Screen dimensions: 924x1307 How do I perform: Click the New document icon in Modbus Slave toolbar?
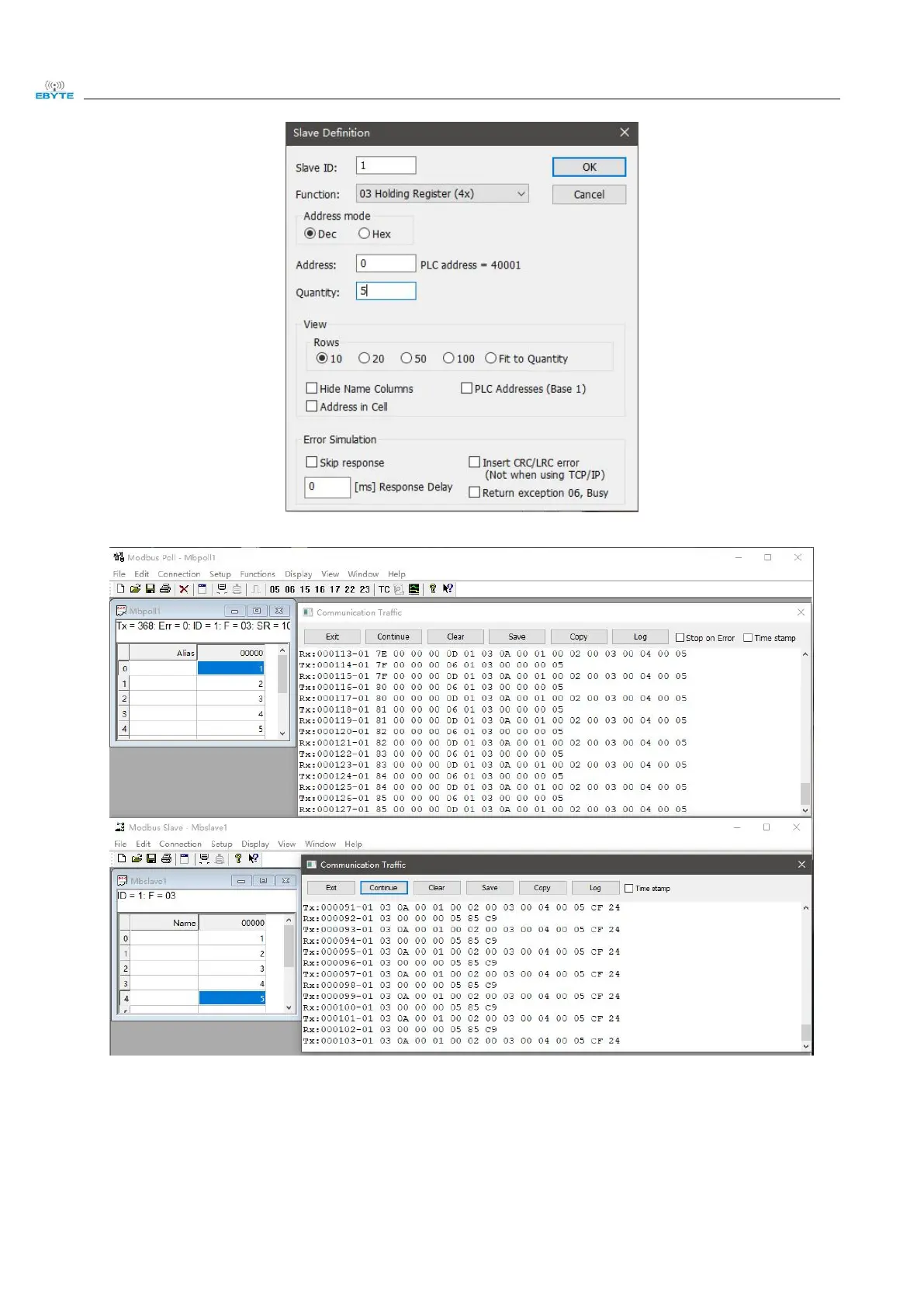122,858
